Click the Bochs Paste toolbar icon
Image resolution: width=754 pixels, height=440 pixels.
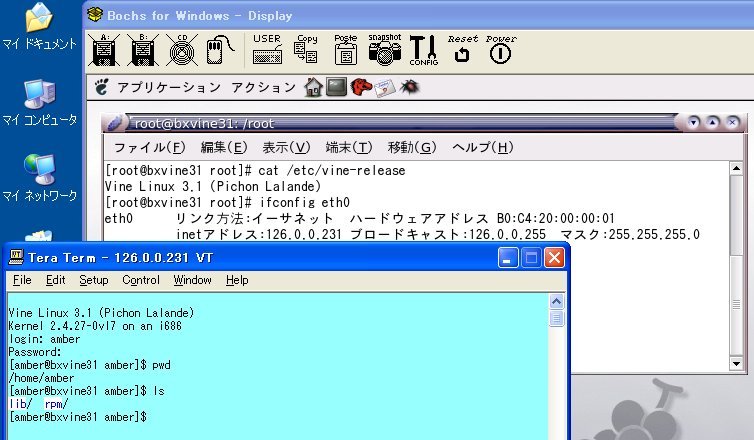345,49
